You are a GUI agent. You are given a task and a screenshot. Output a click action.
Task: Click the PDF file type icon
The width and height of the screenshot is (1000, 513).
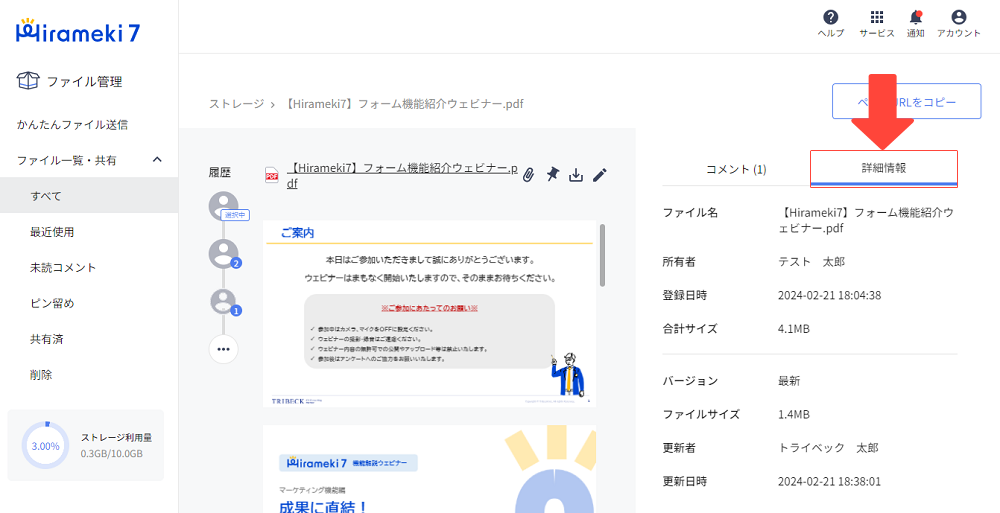pos(272,175)
